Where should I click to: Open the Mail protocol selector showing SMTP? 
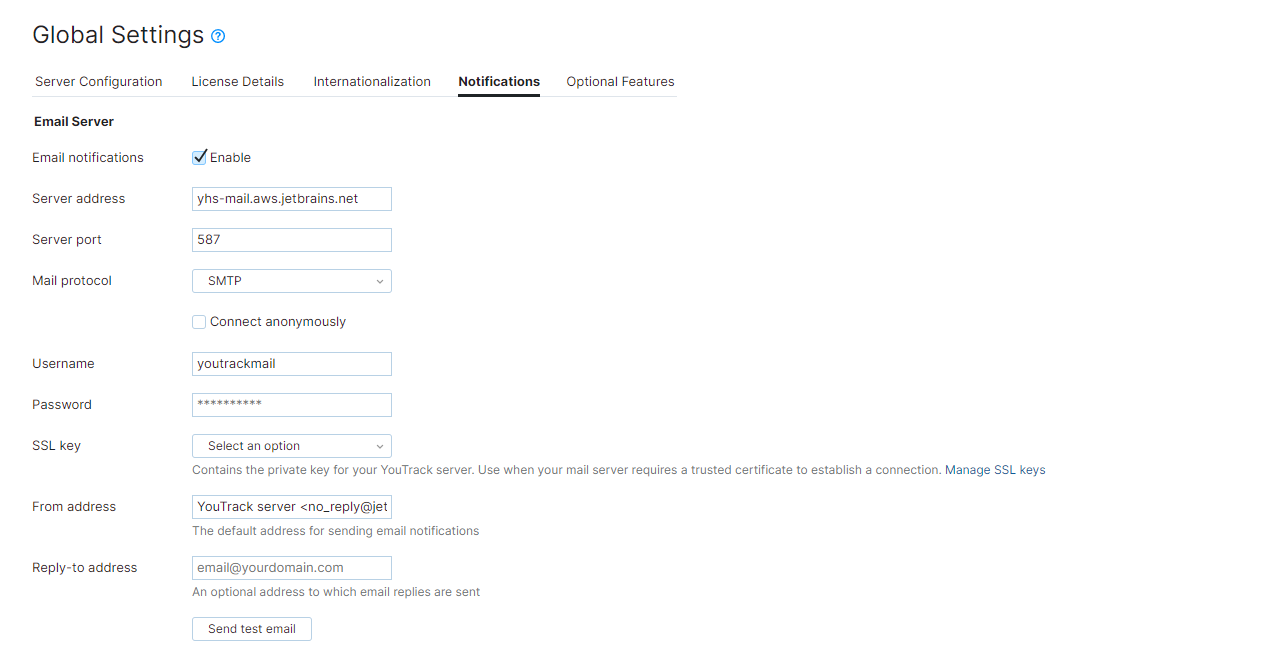291,281
